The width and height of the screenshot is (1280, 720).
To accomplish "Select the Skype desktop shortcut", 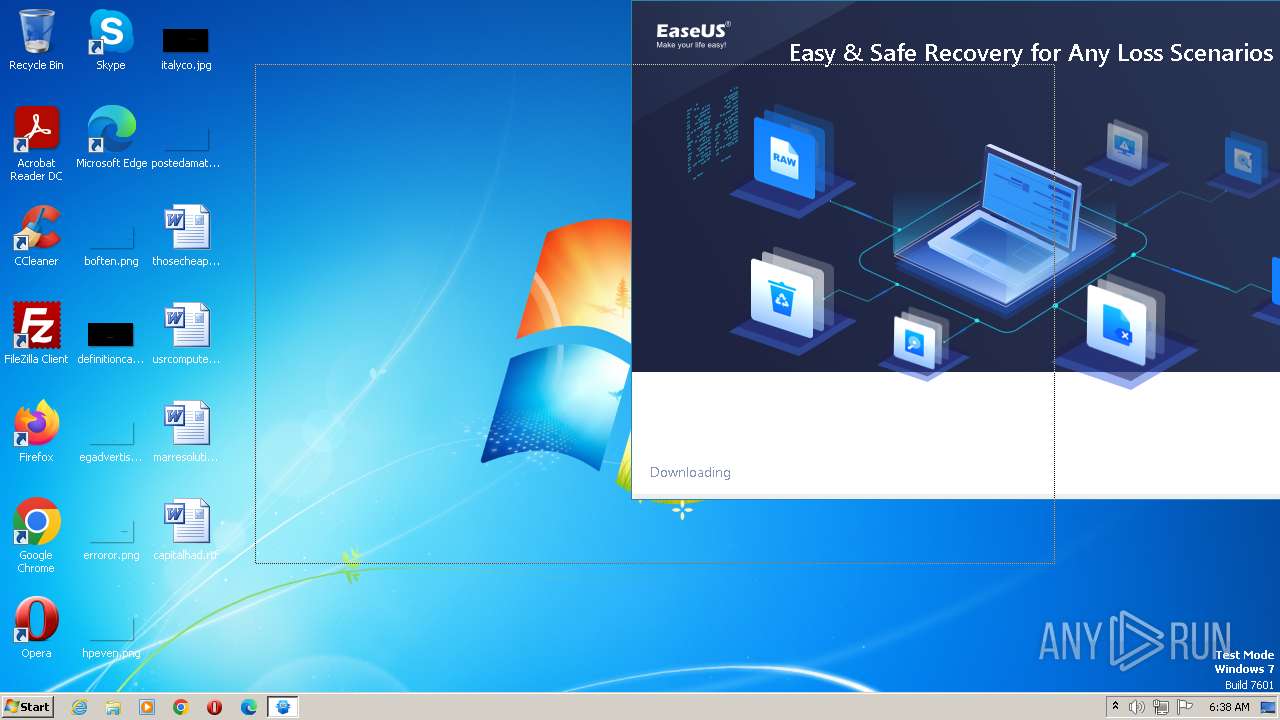I will pos(110,40).
